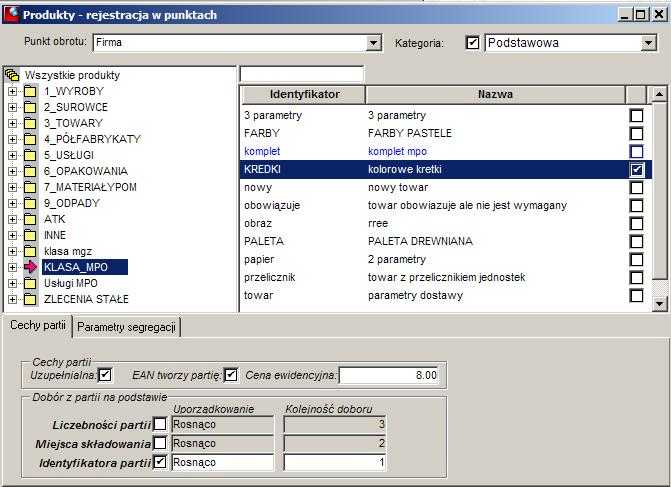Check the box for 3 parametry row
The width and height of the screenshot is (671, 487).
[x=636, y=116]
